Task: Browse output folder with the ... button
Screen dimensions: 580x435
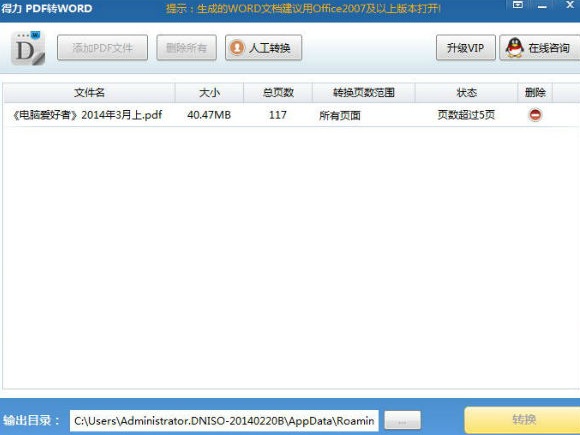Action: pos(402,421)
